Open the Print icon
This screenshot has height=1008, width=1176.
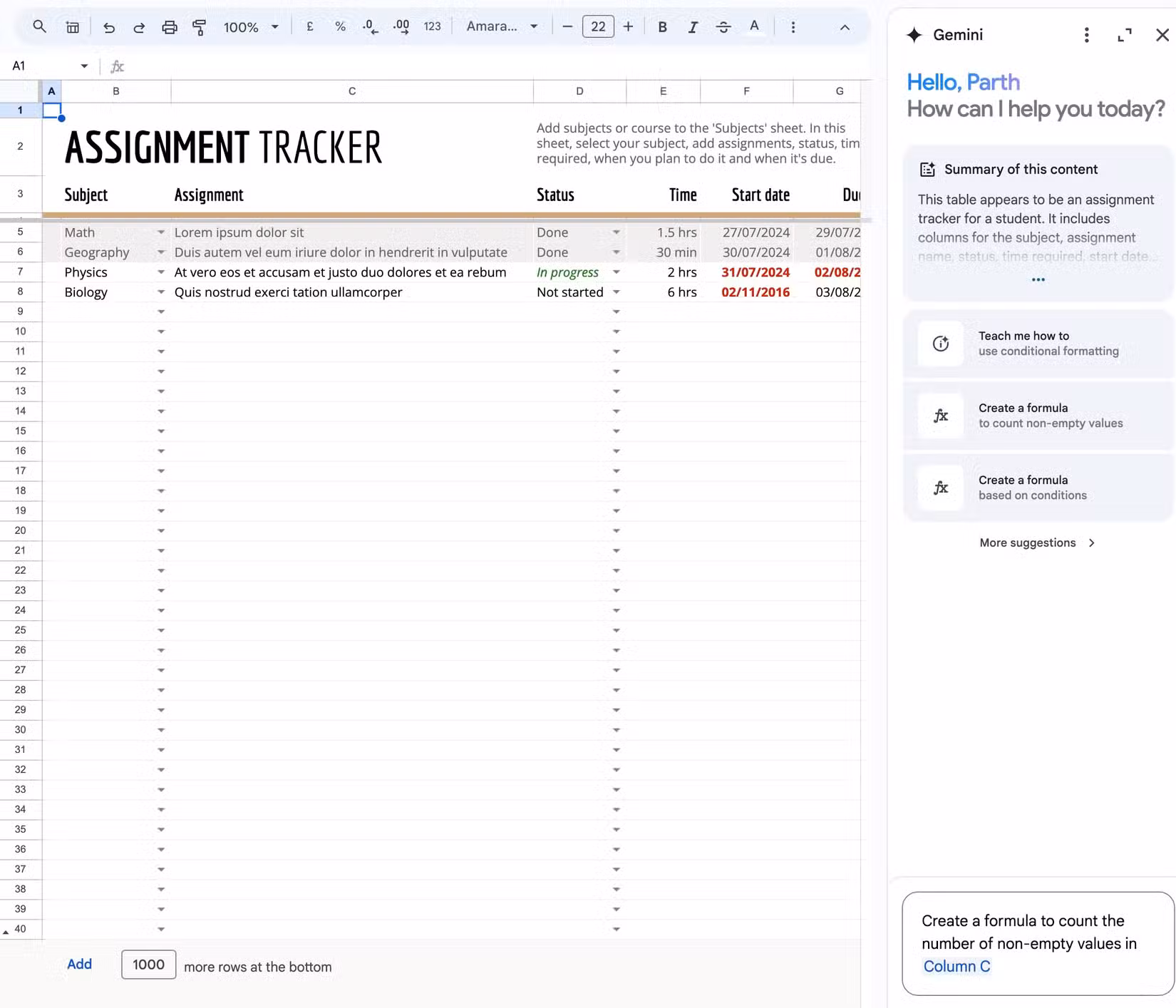pyautogui.click(x=170, y=26)
